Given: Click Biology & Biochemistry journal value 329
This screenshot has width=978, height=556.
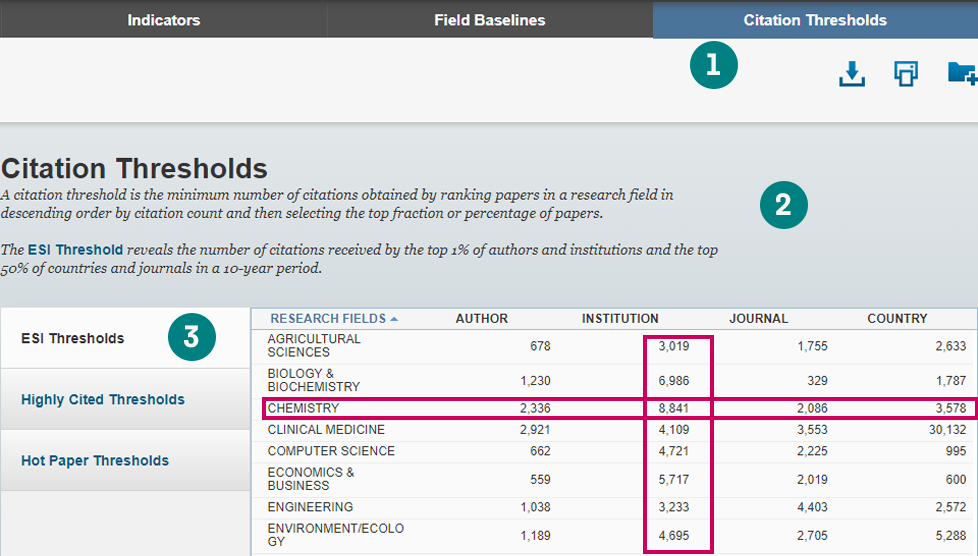Looking at the screenshot, I should tap(817, 381).
